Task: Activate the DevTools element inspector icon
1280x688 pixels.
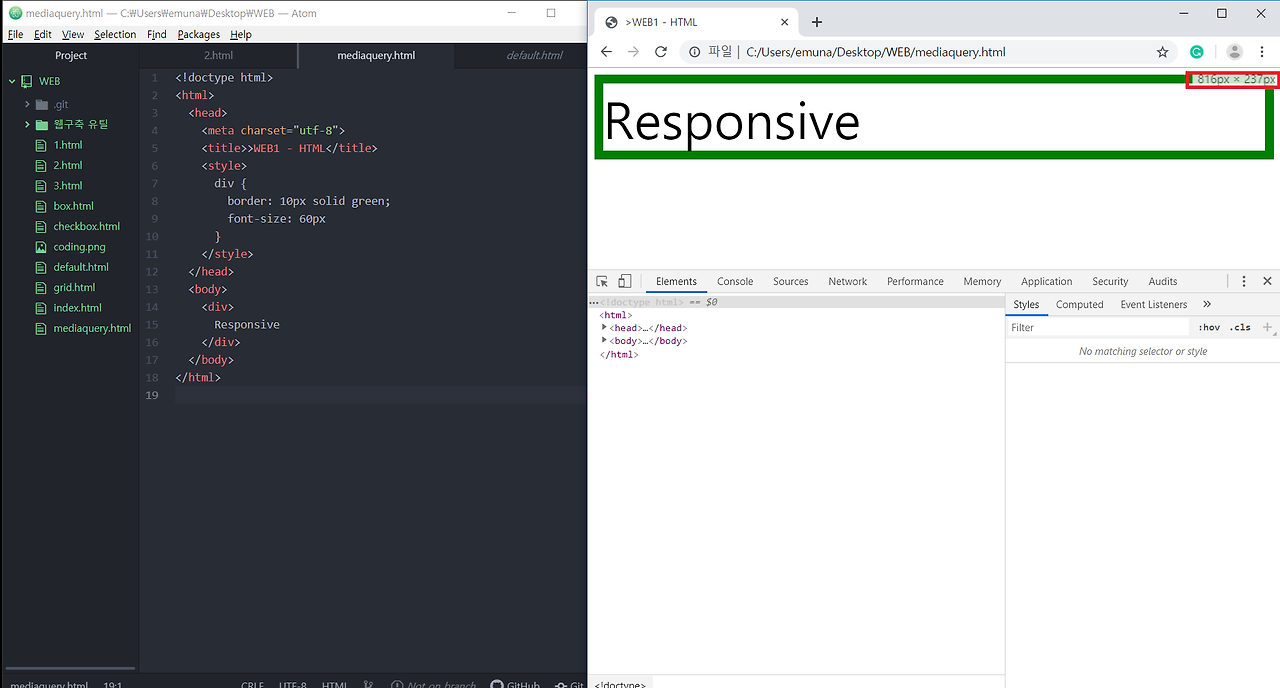Action: pos(602,282)
